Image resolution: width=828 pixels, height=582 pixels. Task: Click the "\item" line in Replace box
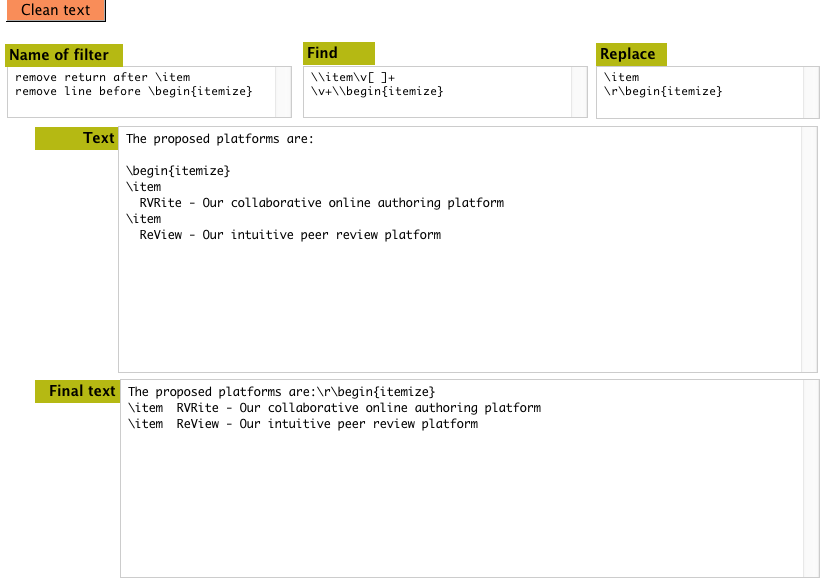621,77
